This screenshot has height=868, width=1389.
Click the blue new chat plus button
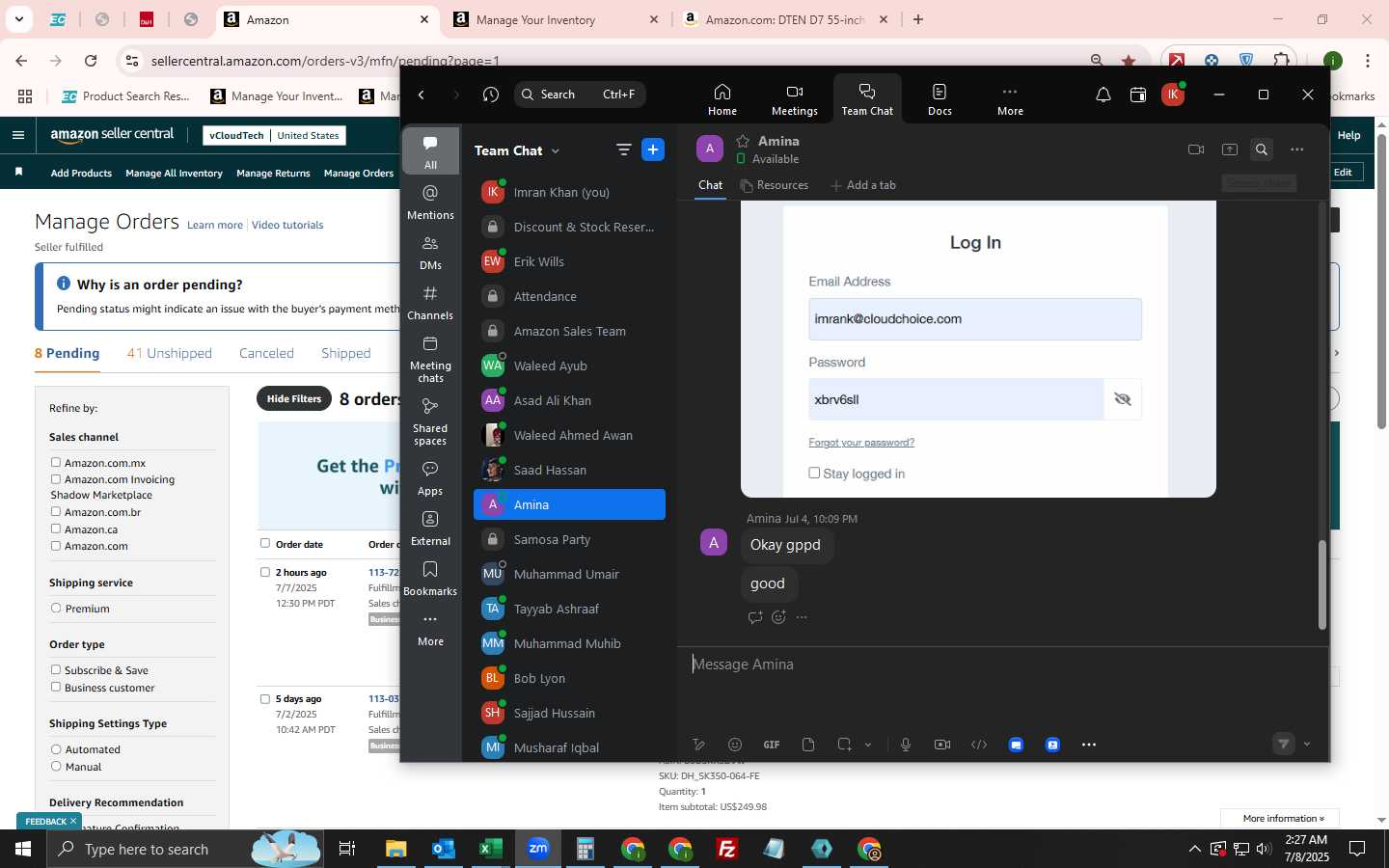pyautogui.click(x=653, y=149)
